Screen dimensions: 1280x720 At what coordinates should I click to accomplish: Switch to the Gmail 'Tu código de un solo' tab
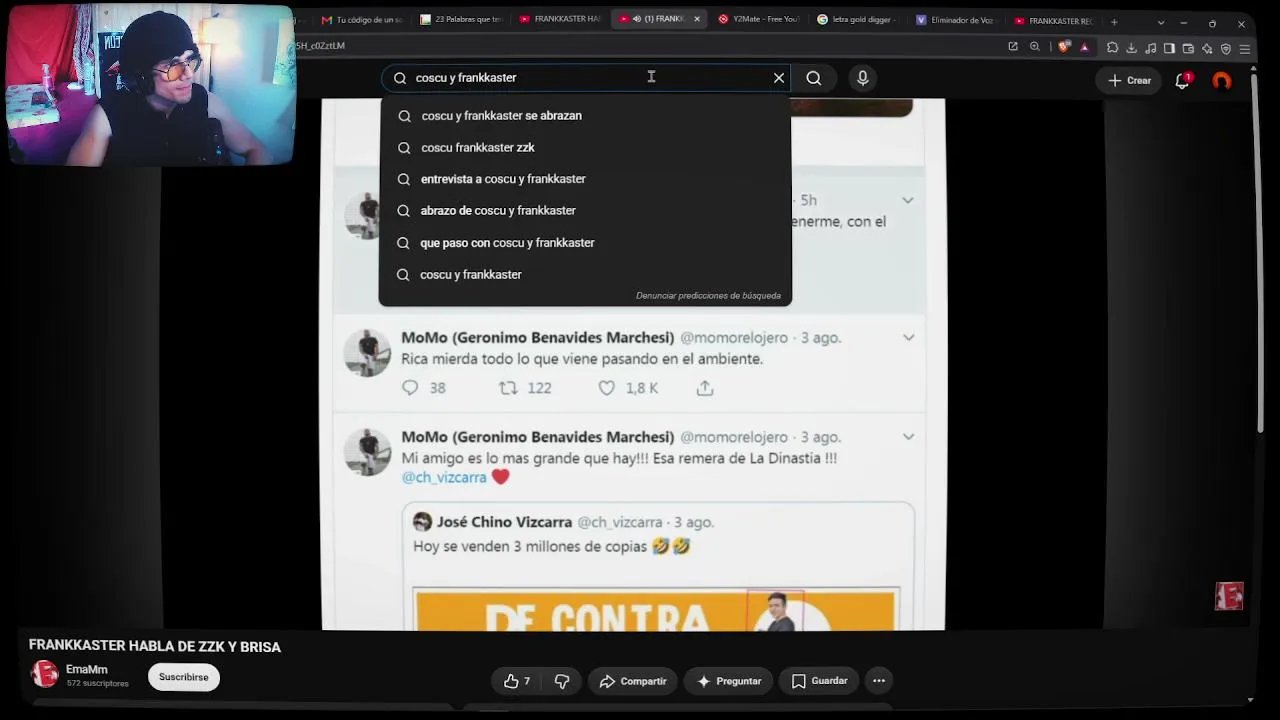click(x=362, y=20)
